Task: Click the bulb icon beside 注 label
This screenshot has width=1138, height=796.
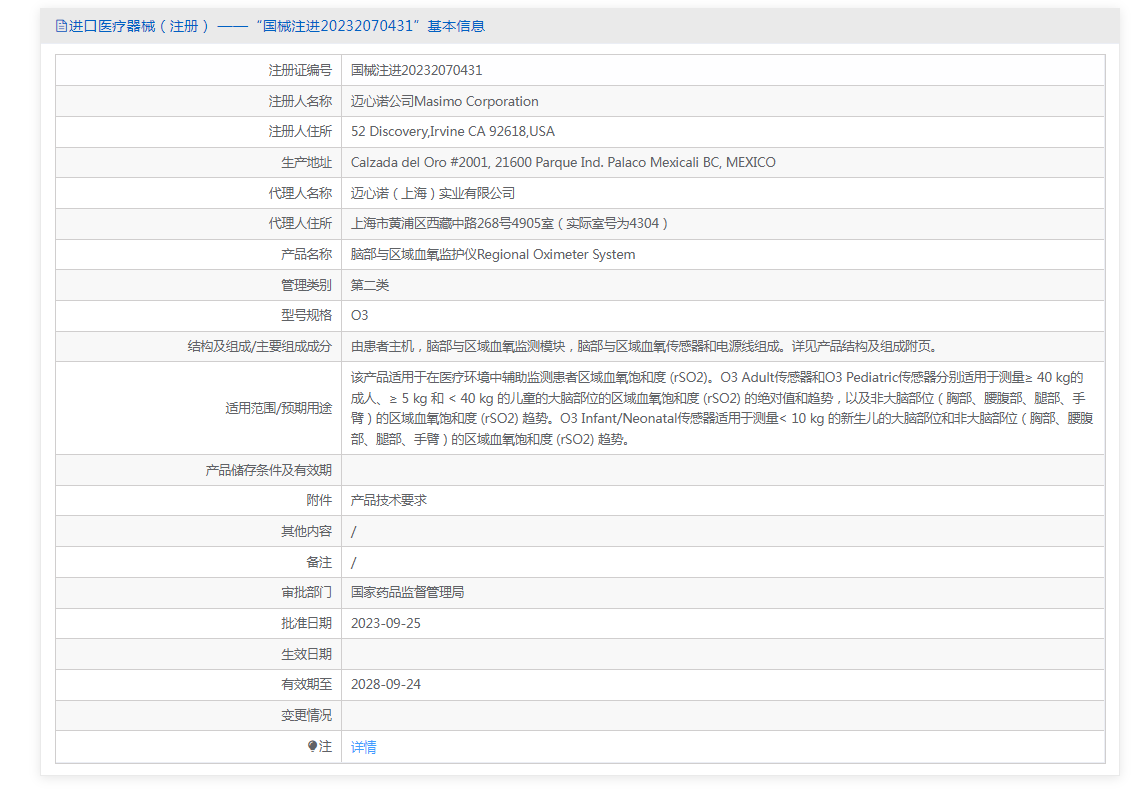Action: coord(312,746)
